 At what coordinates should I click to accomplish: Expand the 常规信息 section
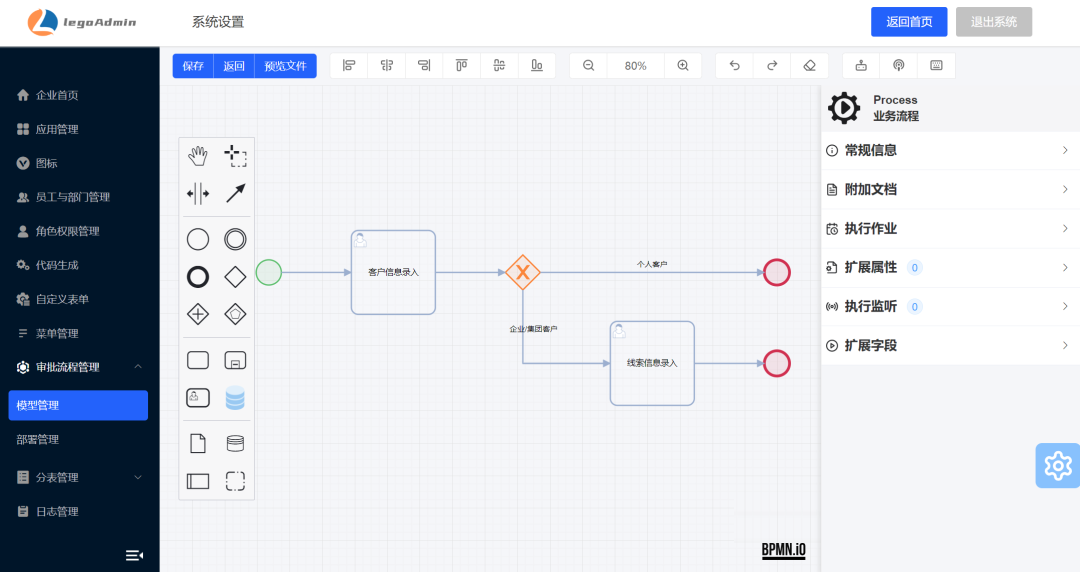[x=948, y=150]
